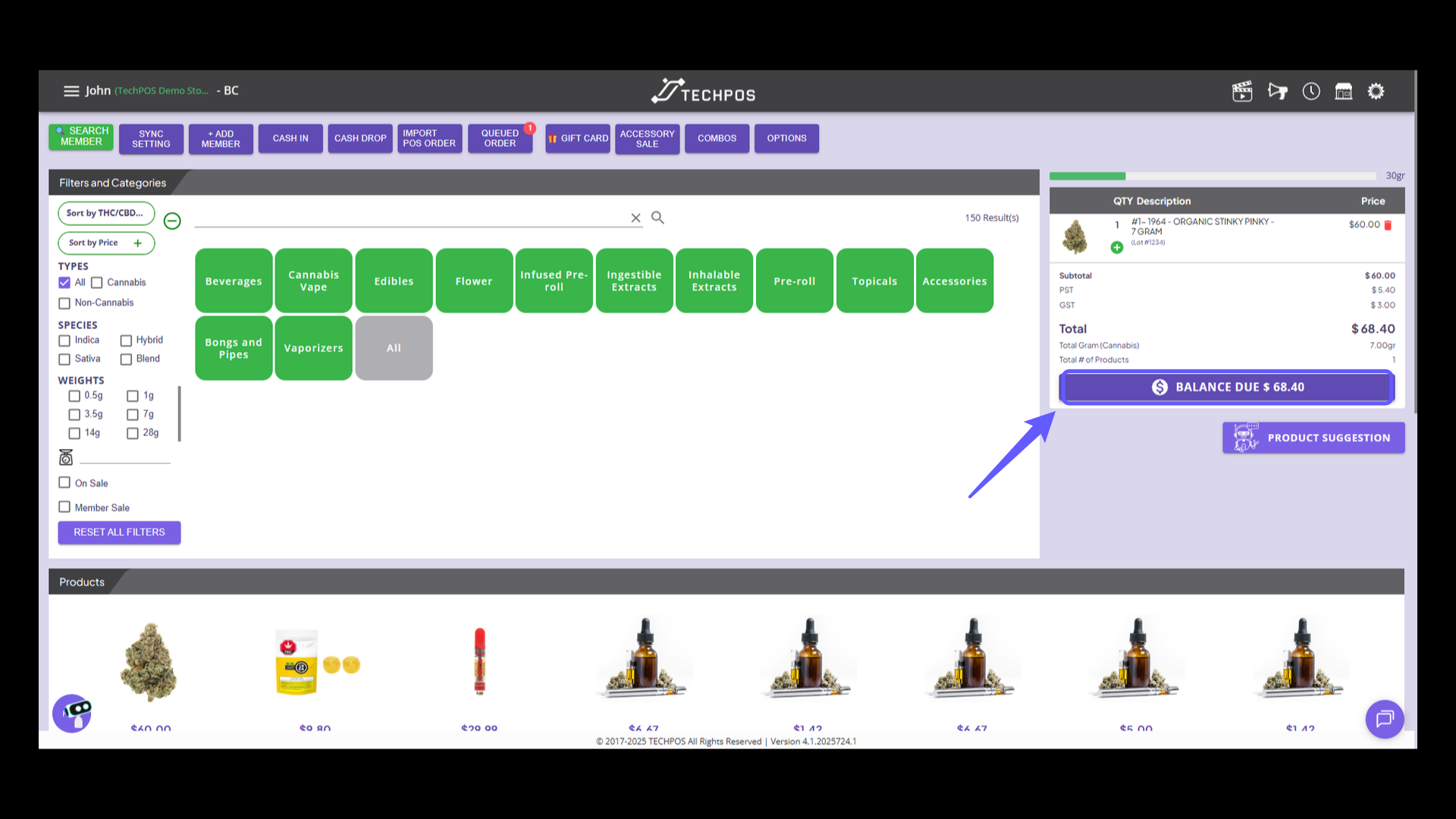
Task: Enable the Member Sale filter checkbox
Action: pos(64,507)
